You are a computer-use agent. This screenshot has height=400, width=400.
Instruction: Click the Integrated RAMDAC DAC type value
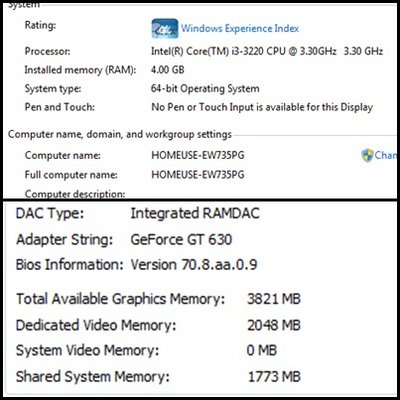195,214
